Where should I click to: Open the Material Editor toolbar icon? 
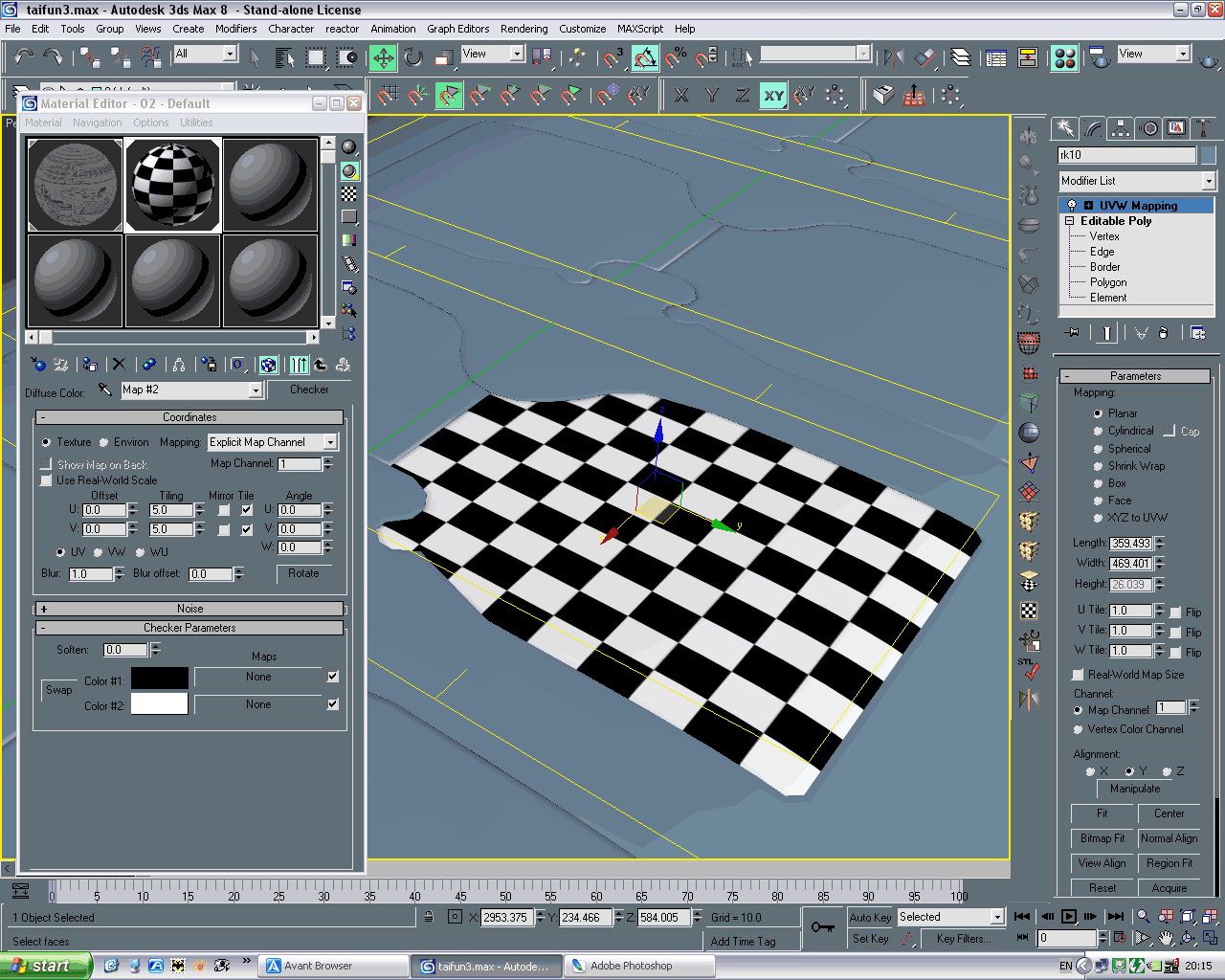[1064, 57]
